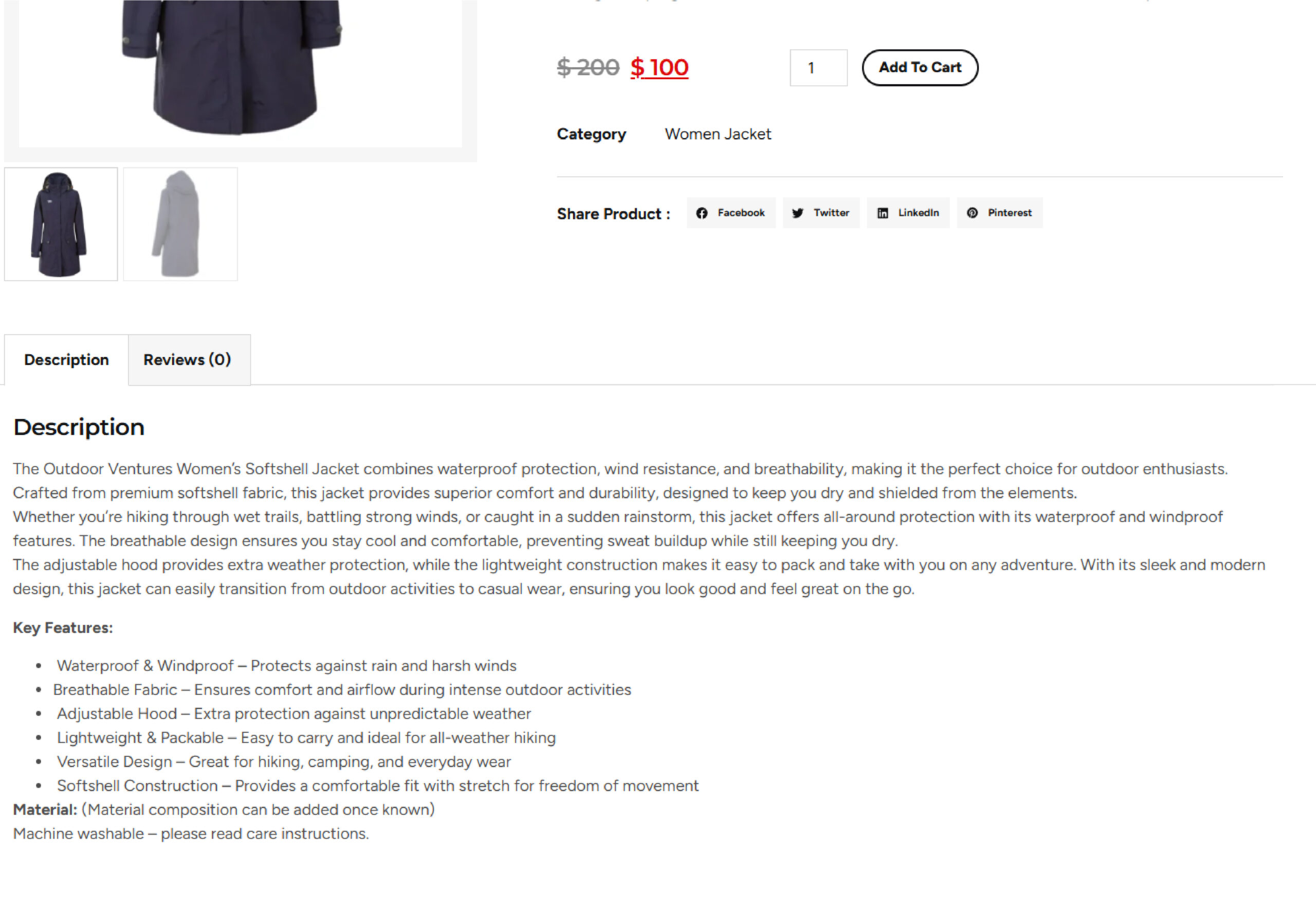Click the Pinterest logo icon
Image resolution: width=1316 pixels, height=907 pixels.
pos(972,213)
